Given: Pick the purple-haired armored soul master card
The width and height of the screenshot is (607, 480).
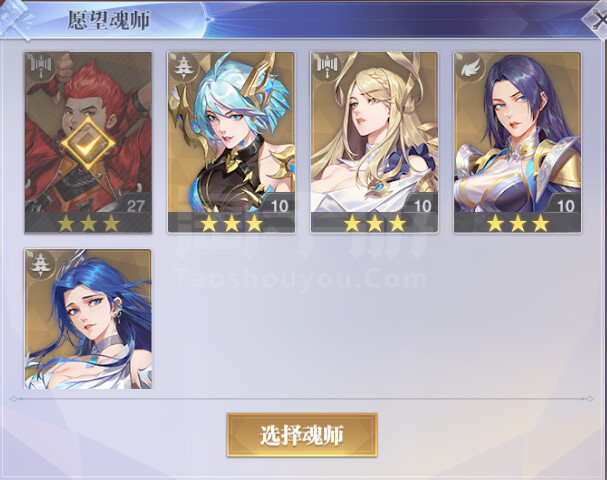Looking at the screenshot, I should tap(517, 142).
